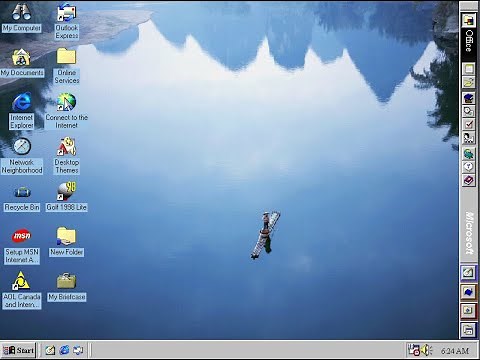480x360 pixels.
Task: Select the My Briefcase icon
Action: pos(67,287)
